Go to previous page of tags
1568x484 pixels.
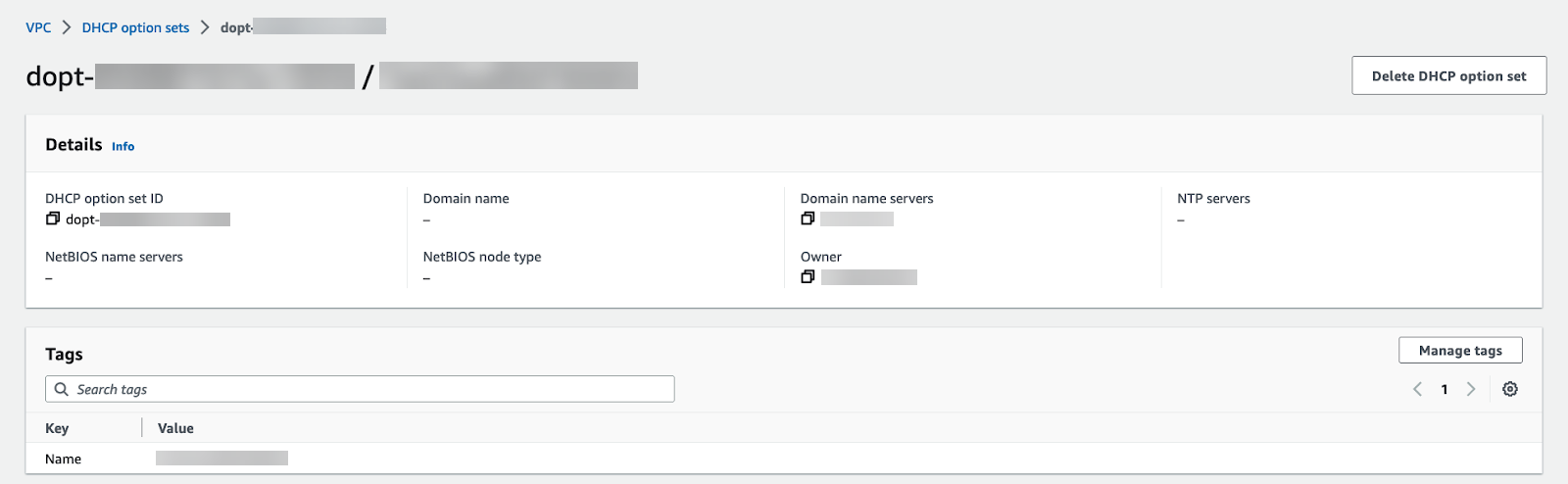click(1417, 389)
